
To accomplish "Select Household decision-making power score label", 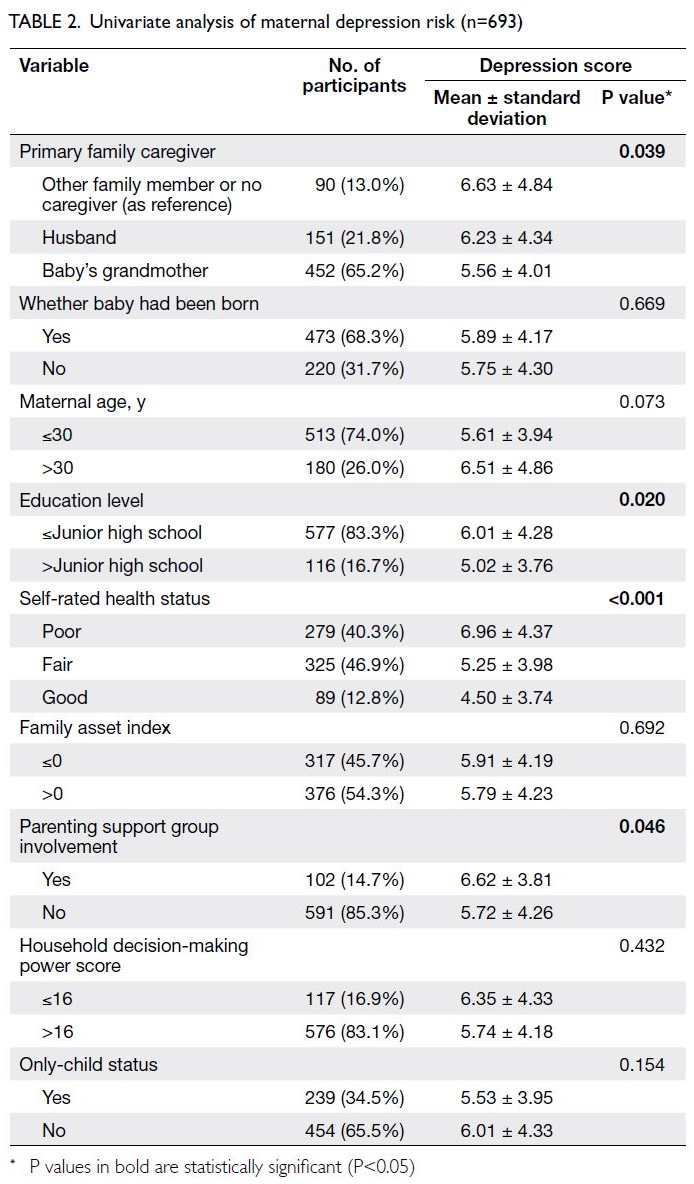I will (x=134, y=955).
